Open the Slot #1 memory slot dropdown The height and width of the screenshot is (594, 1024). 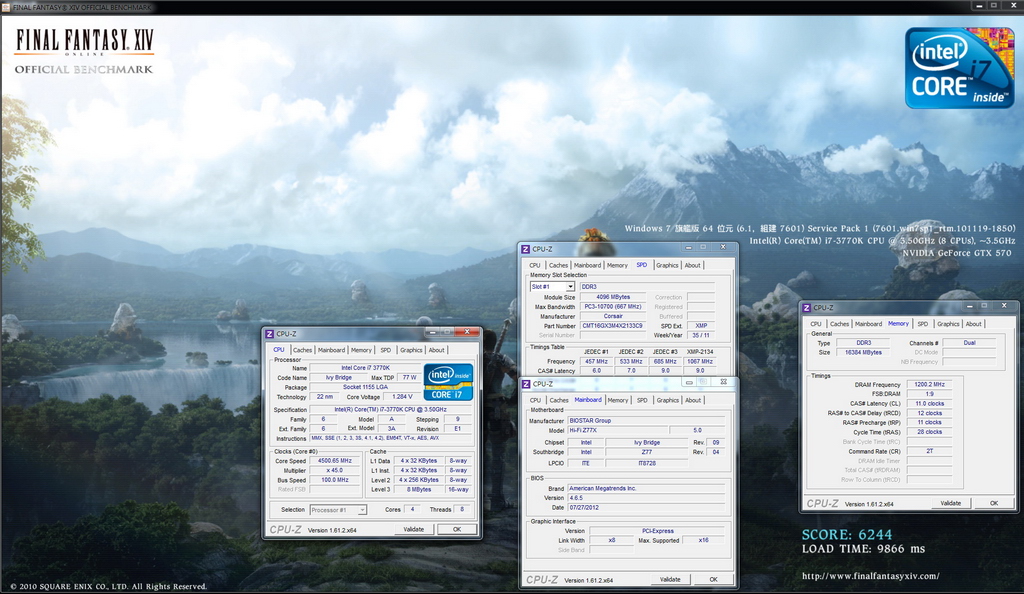(x=552, y=287)
